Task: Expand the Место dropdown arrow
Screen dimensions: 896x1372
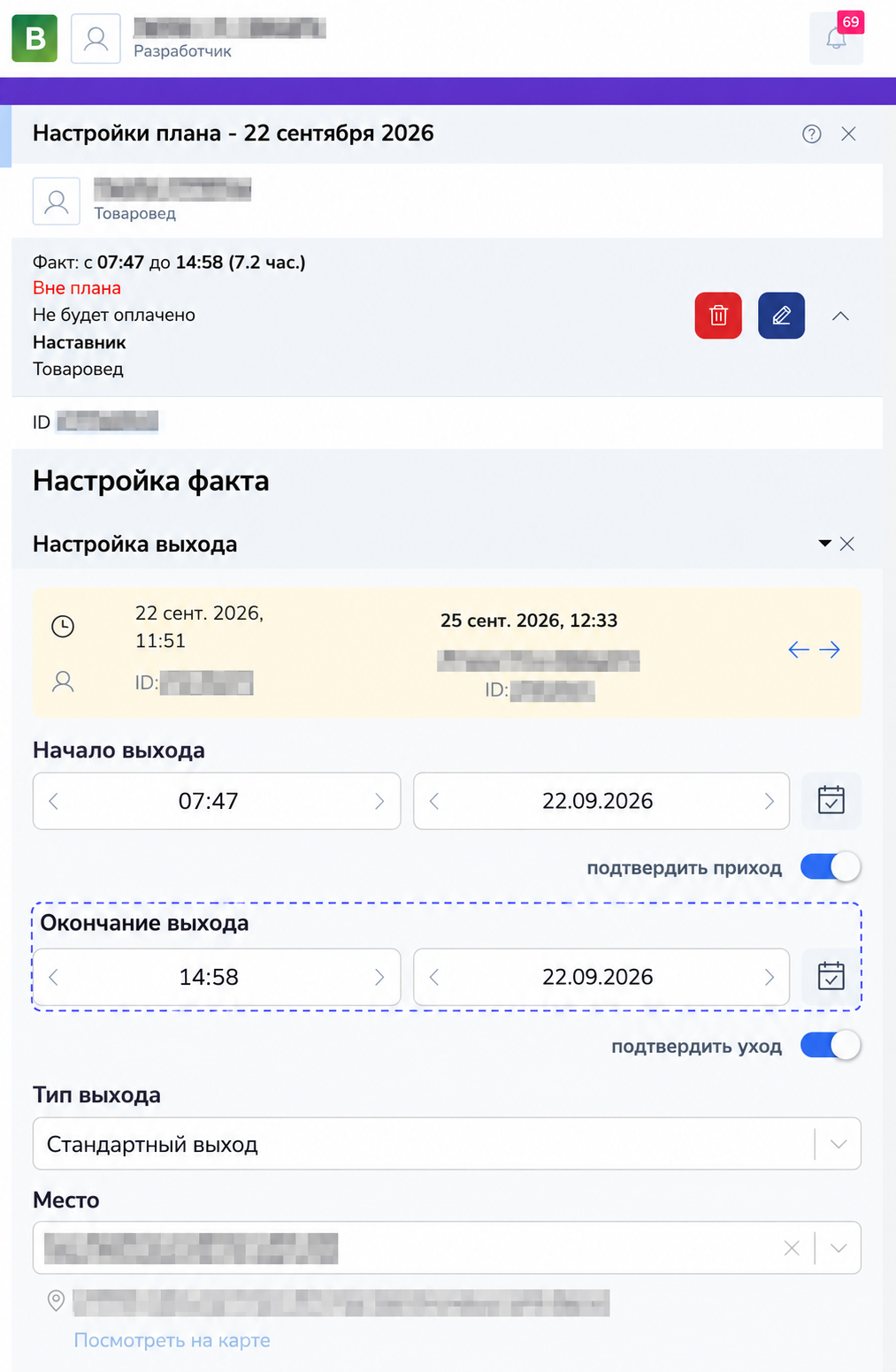Action: pos(839,1248)
